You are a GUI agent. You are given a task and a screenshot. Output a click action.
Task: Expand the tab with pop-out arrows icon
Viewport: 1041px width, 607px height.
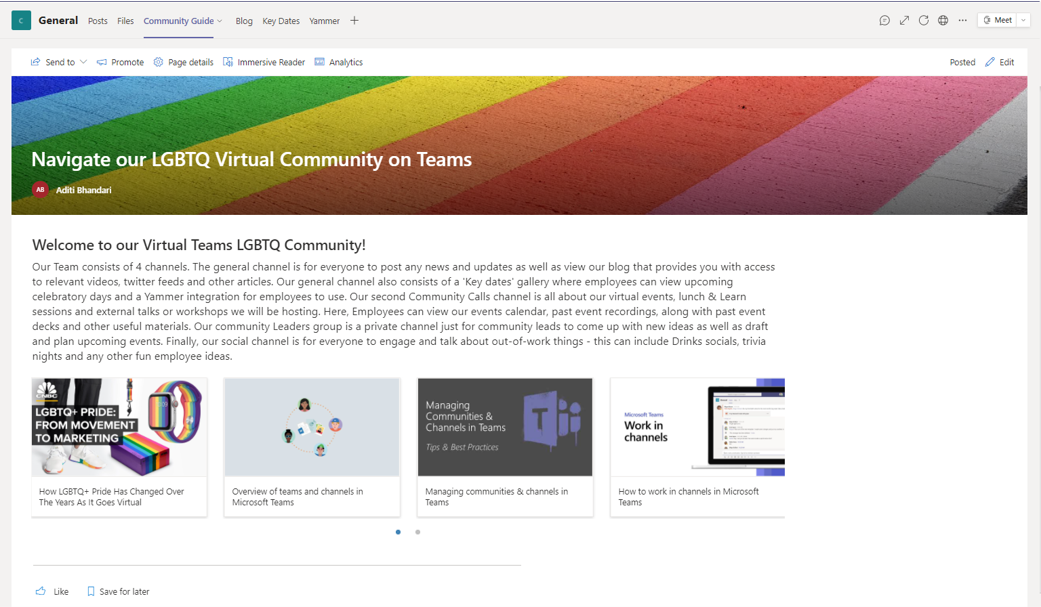pos(904,21)
